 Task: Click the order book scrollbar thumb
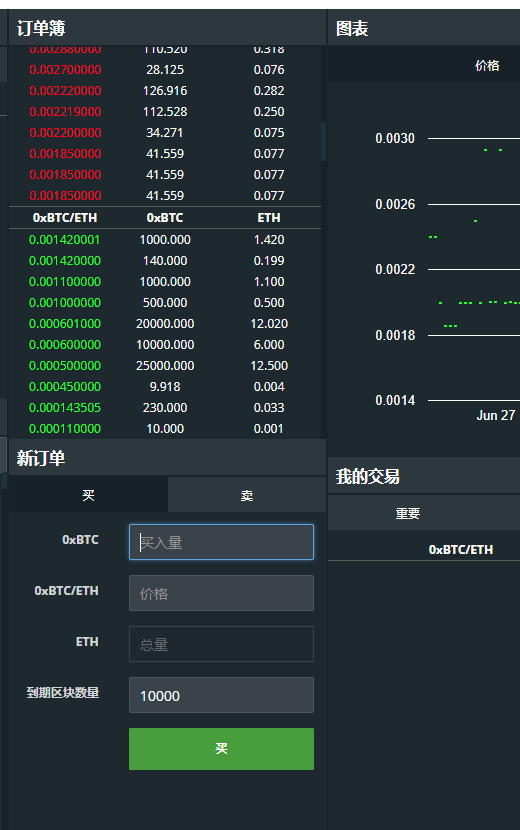click(324, 141)
